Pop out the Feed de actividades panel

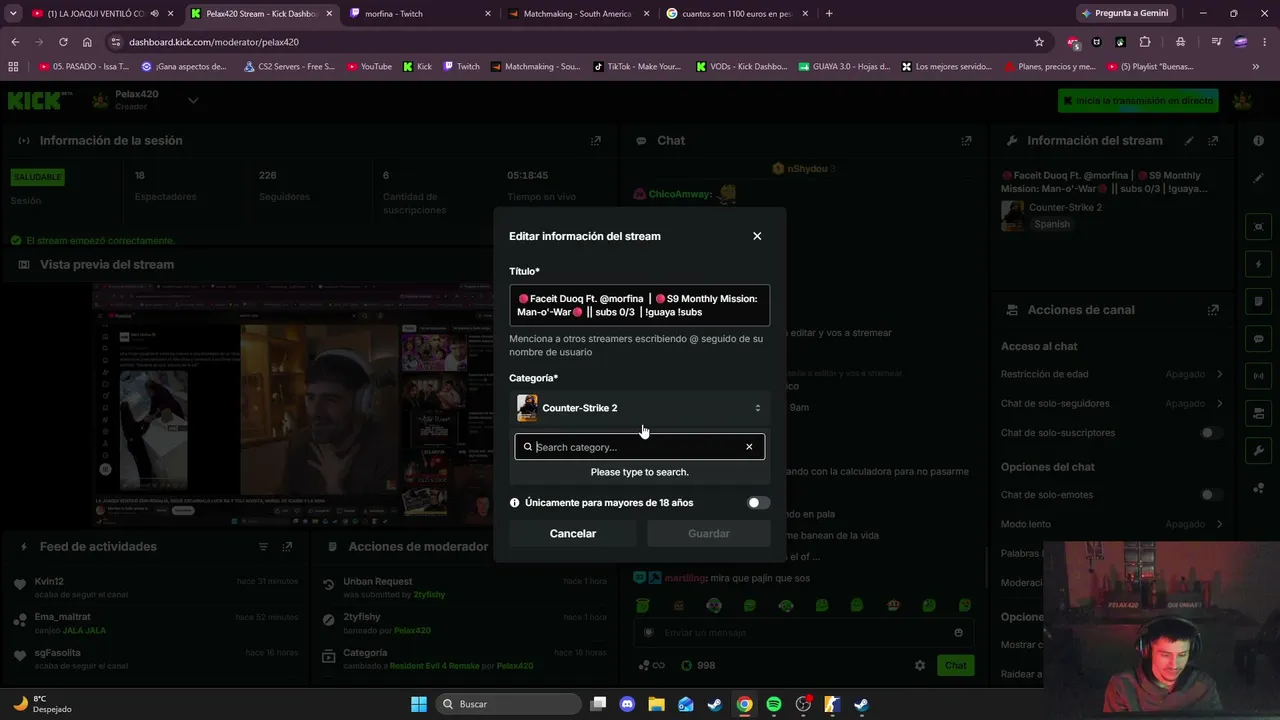coord(287,547)
